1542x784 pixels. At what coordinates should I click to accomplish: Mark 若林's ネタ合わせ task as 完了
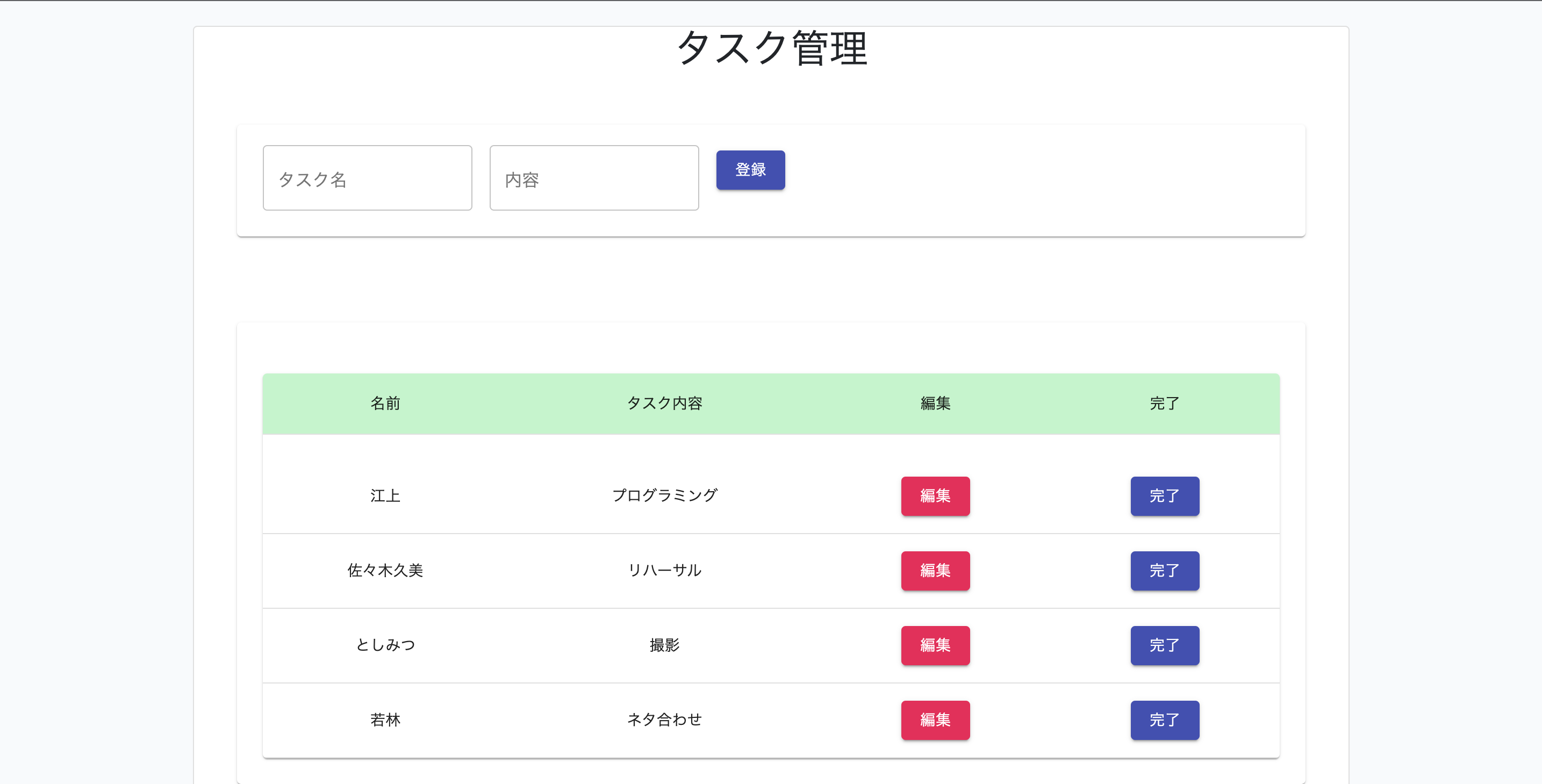click(x=1164, y=721)
